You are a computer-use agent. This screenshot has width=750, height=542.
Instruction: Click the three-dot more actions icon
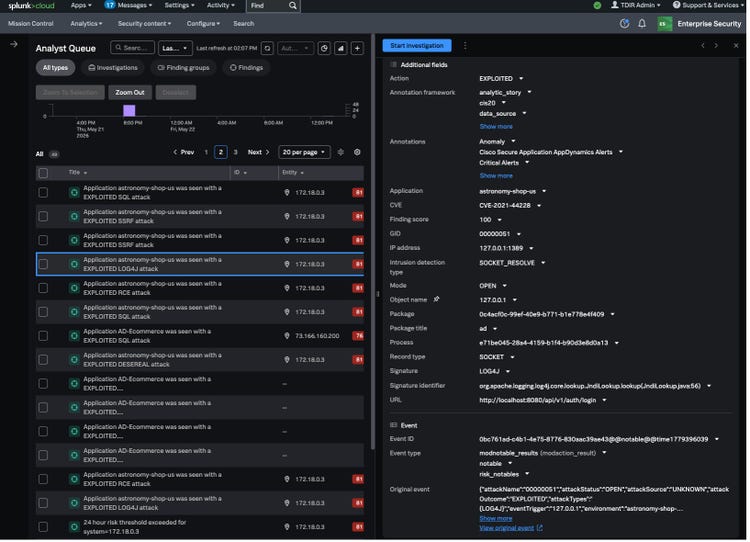click(466, 45)
